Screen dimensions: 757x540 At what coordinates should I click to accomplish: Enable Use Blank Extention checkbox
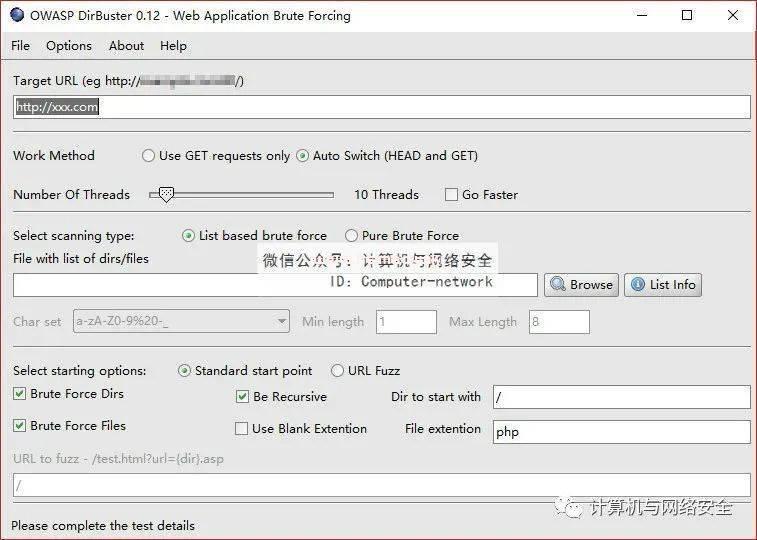tap(242, 429)
